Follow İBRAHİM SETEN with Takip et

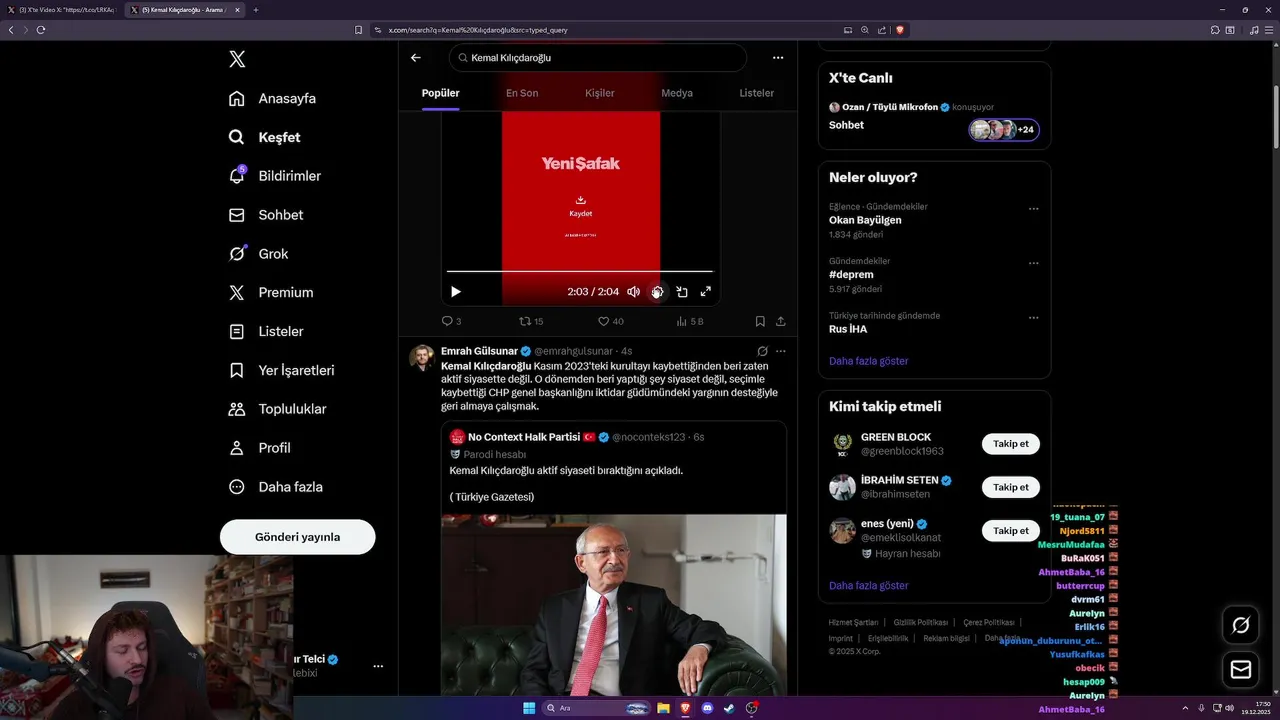pyautogui.click(x=1011, y=487)
